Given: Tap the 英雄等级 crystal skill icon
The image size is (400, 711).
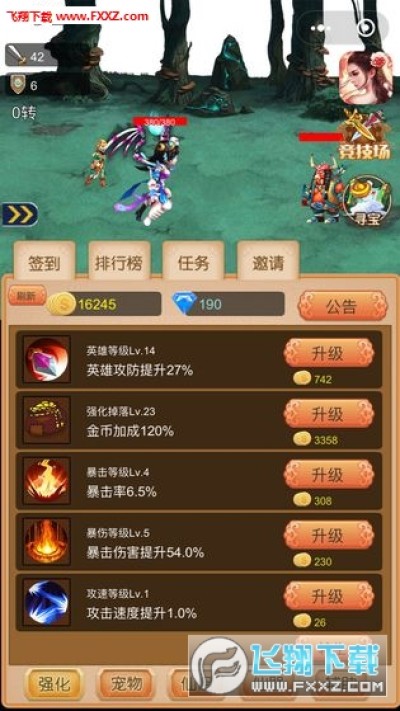Looking at the screenshot, I should pos(47,359).
